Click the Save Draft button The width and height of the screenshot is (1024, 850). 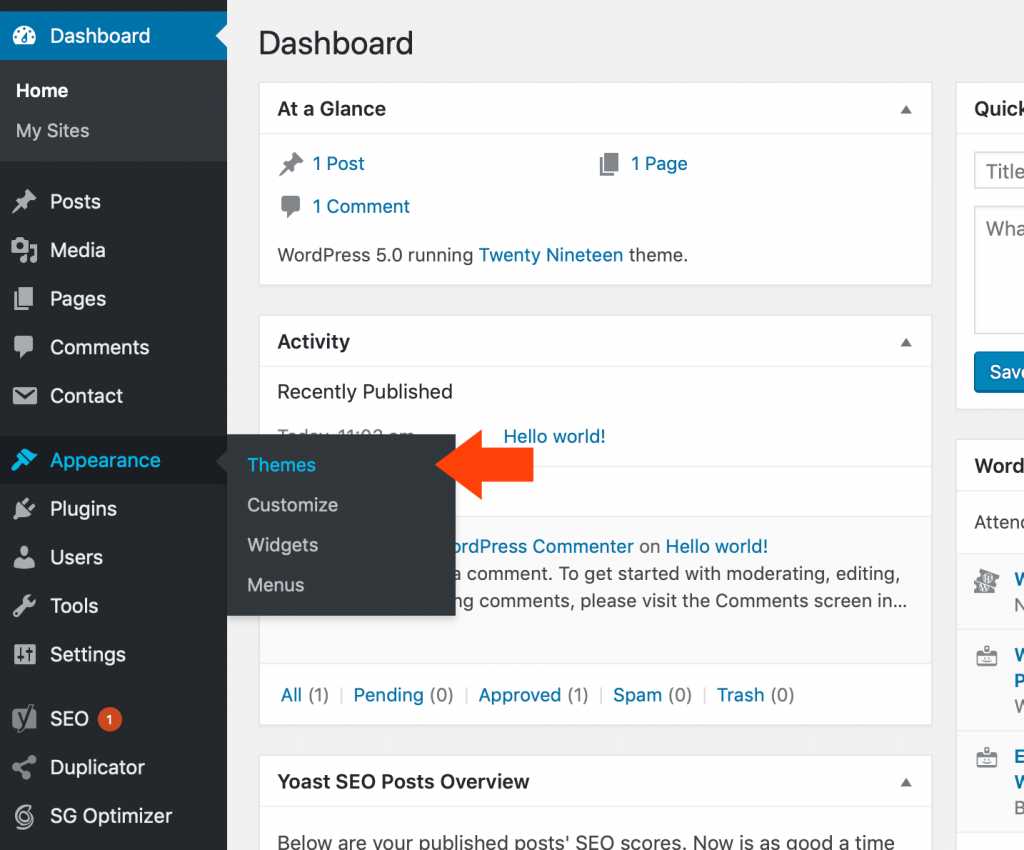tap(999, 372)
